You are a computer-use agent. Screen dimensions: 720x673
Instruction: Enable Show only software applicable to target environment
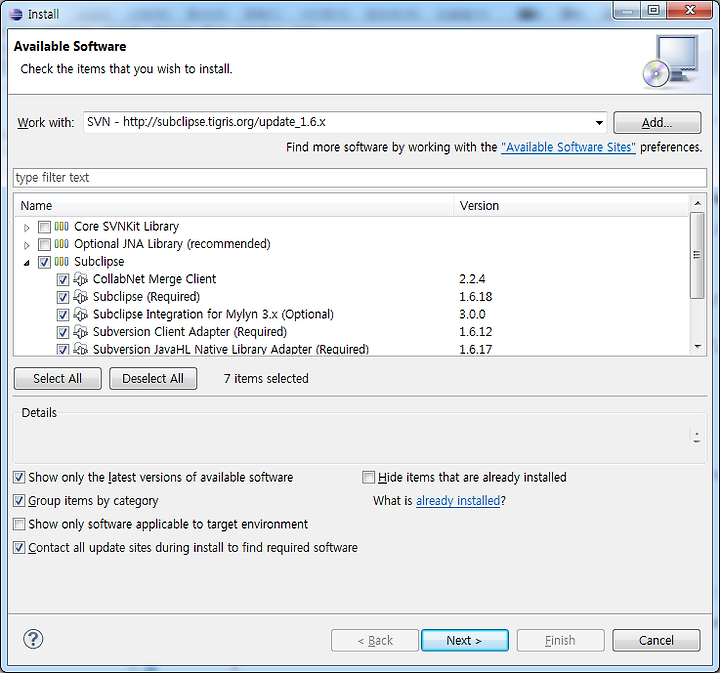(19, 524)
